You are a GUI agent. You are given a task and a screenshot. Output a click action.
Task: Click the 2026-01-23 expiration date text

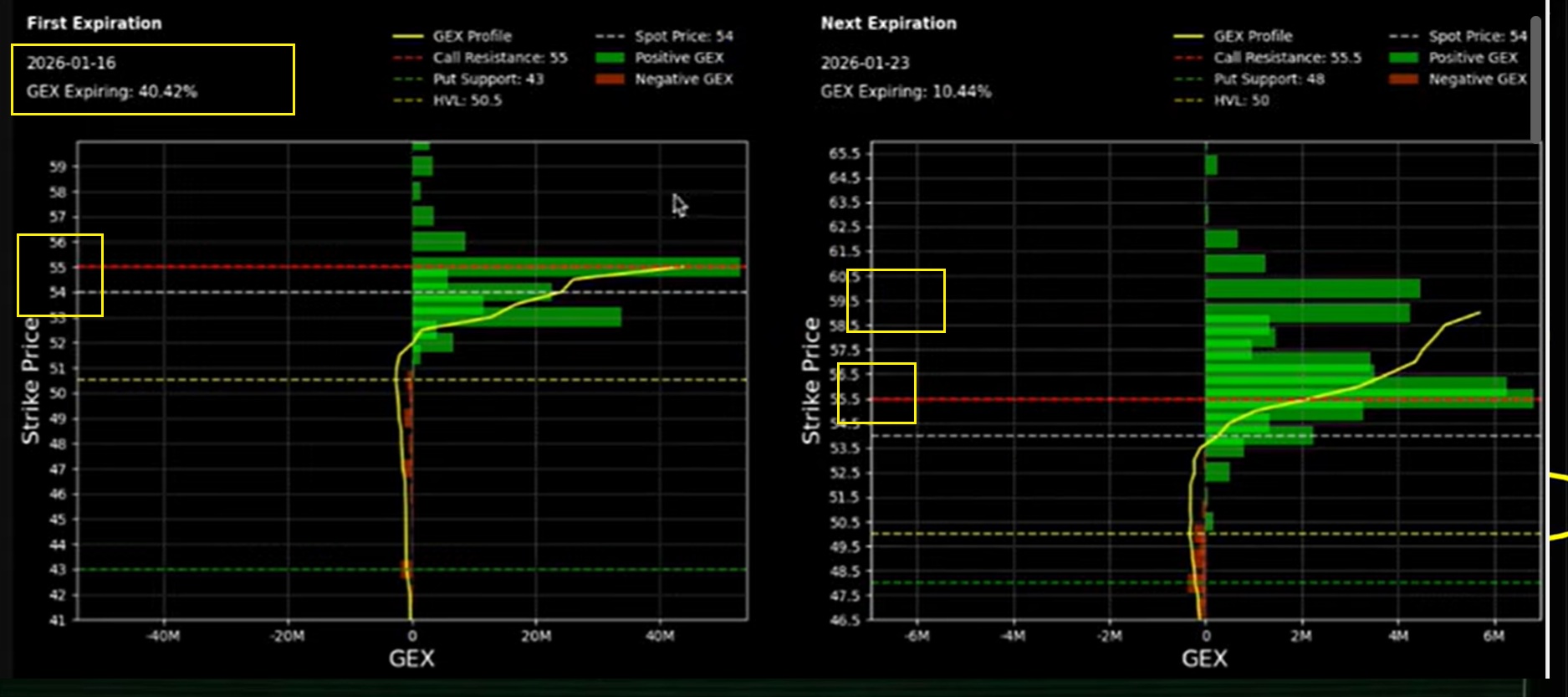pyautogui.click(x=865, y=63)
